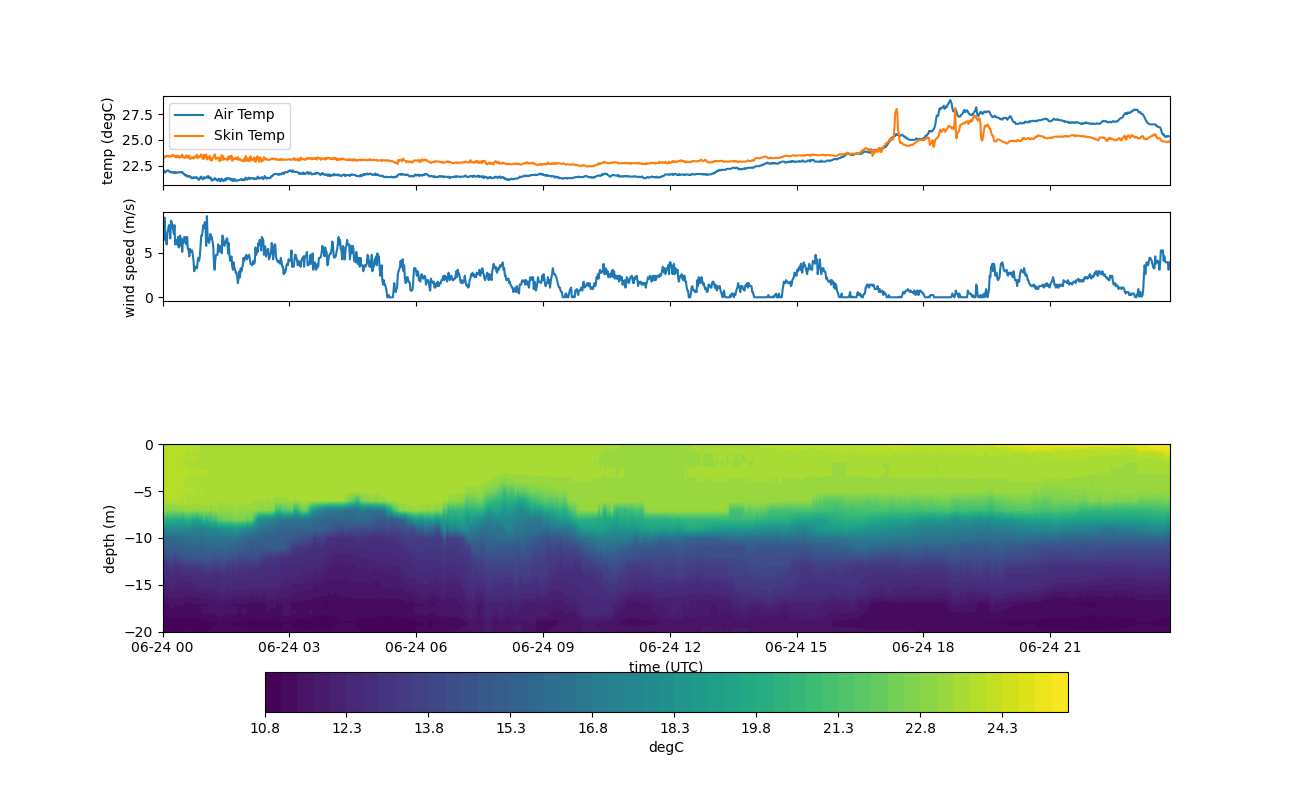The width and height of the screenshot is (1300, 800).
Task: Click the blue line sample in the legend
Action: pos(189,114)
